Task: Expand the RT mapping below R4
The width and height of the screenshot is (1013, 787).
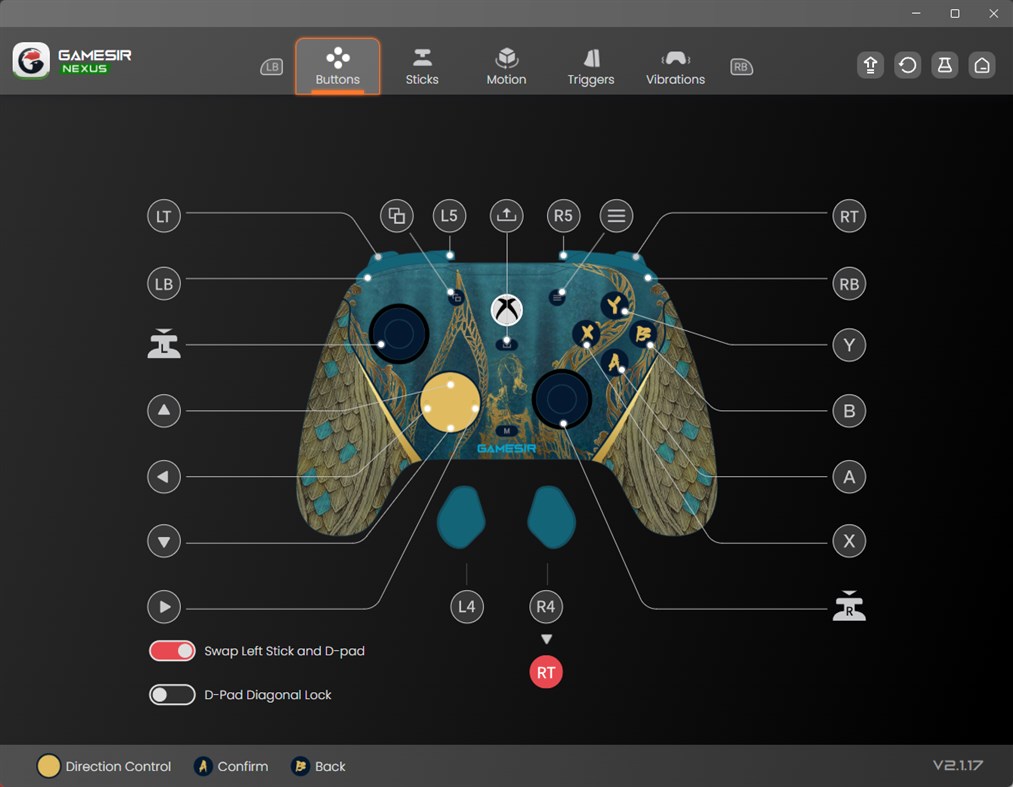Action: pyautogui.click(x=546, y=671)
